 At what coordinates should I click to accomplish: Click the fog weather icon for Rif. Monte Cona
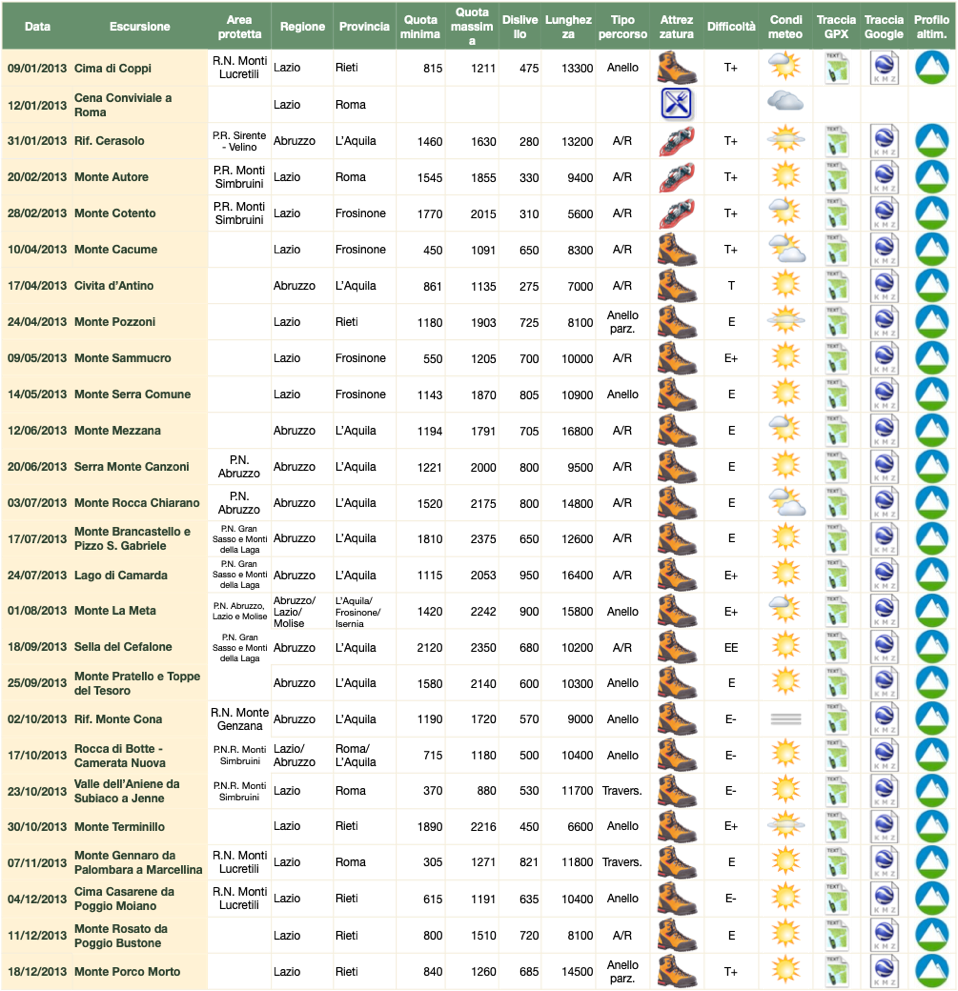785,719
